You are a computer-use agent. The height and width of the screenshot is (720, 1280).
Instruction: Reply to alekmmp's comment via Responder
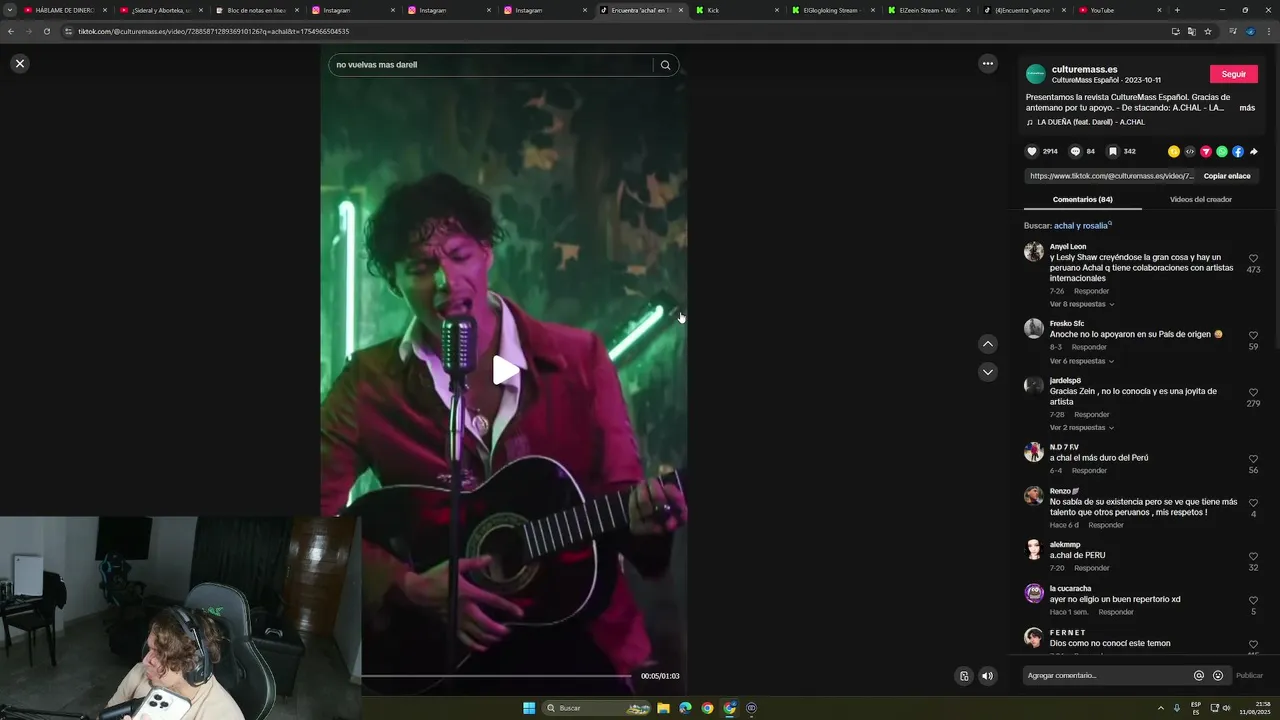(x=1091, y=568)
